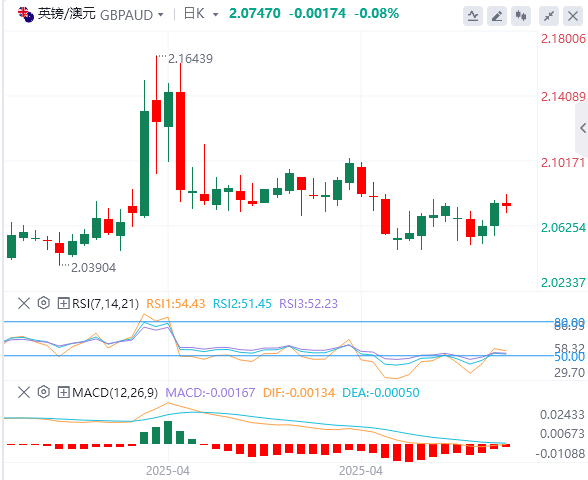This screenshot has height=480, width=588.
Task: Select the 2.16439 high price marker
Action: [x=190, y=59]
